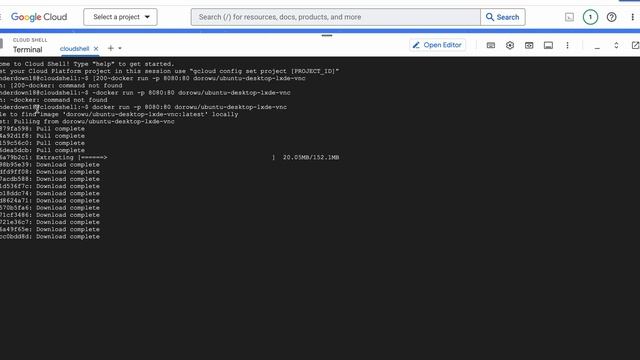640x360 pixels.
Task: Focus the resources search field
Action: 336,17
